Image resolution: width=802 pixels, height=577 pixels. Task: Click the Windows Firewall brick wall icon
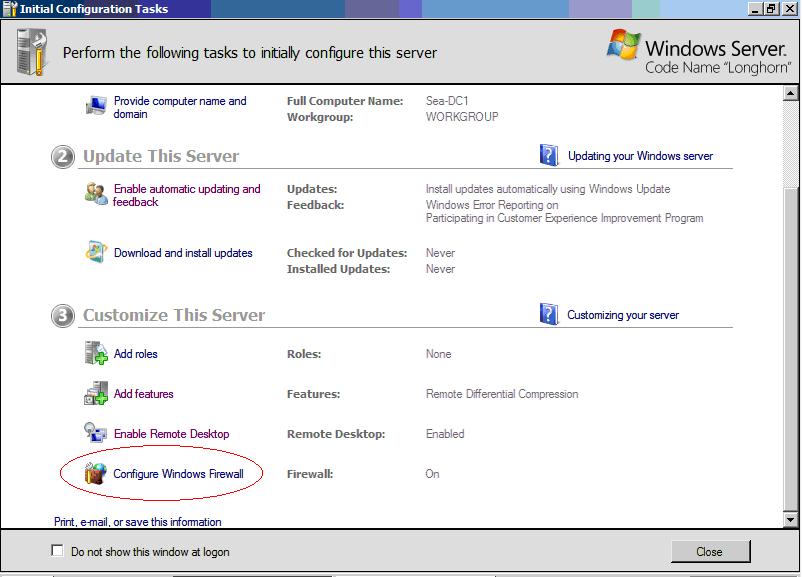pyautogui.click(x=97, y=473)
